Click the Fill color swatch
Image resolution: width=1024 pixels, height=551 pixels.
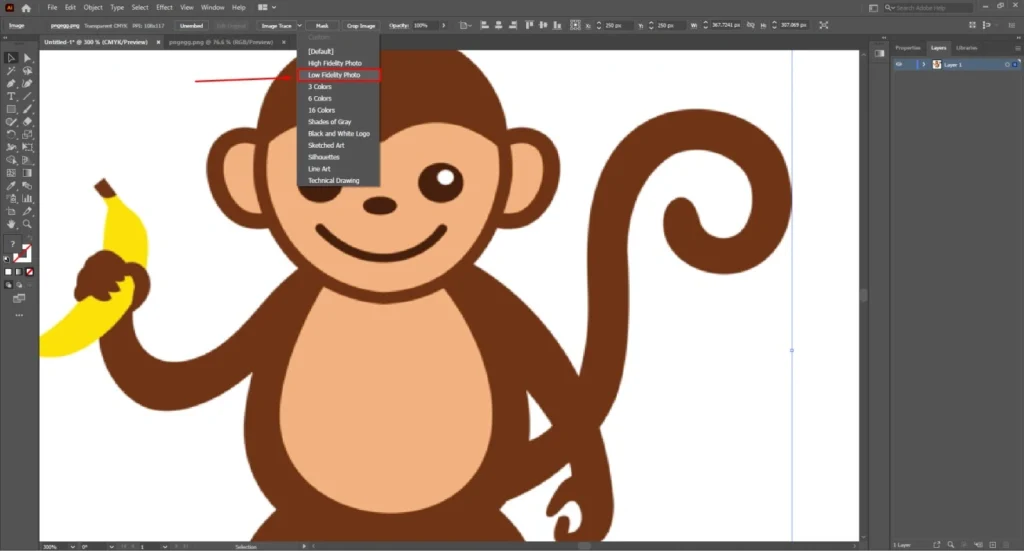pyautogui.click(x=10, y=244)
